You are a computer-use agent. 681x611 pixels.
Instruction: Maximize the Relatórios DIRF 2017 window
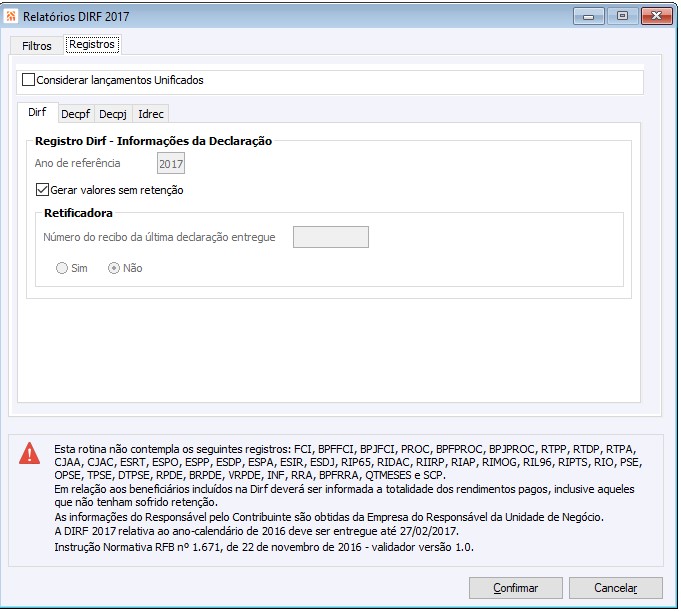click(622, 16)
